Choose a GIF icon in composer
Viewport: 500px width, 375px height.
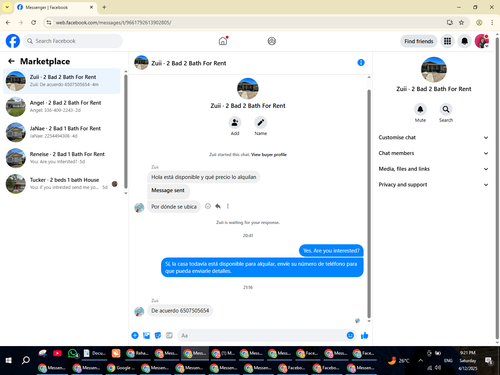tap(169, 335)
